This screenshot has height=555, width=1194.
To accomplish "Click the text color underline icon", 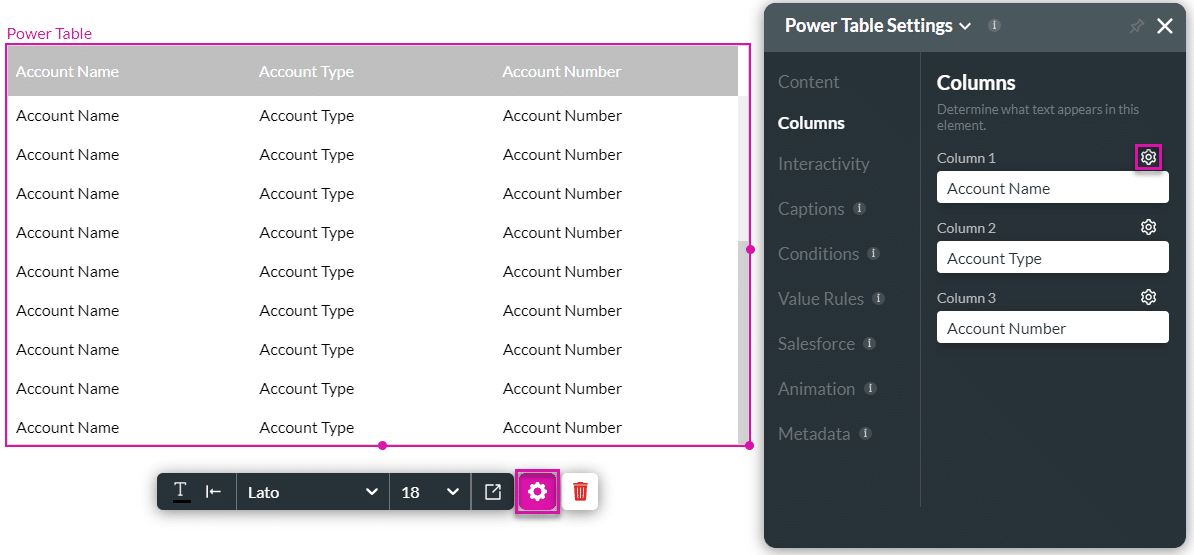I will pos(181,492).
